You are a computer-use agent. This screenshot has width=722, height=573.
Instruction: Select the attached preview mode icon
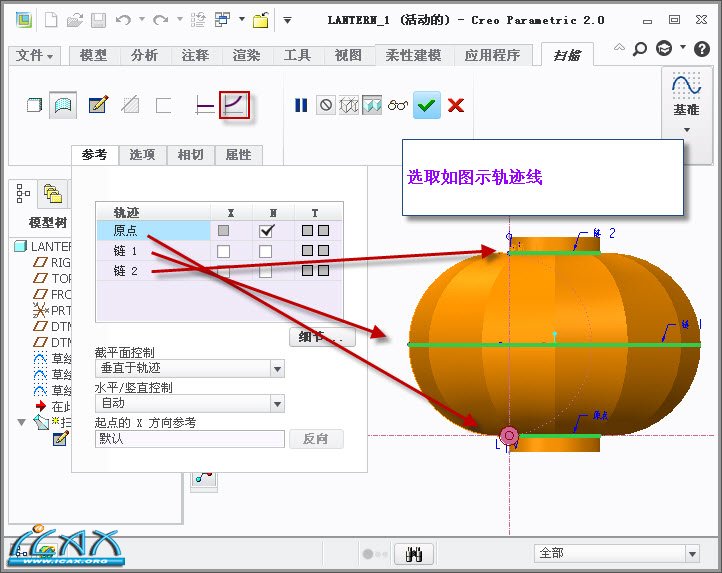coord(372,105)
